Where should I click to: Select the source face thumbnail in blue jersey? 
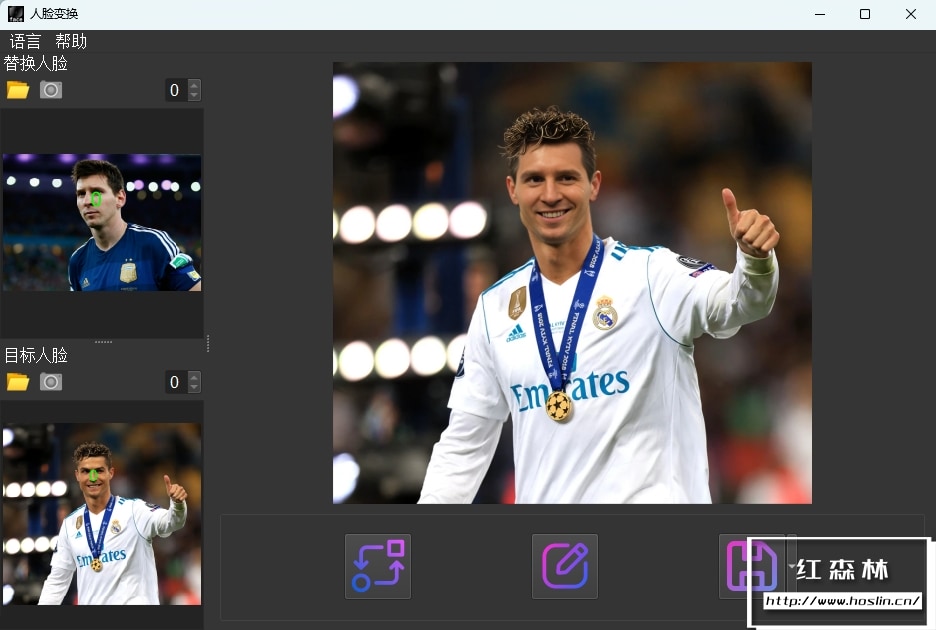(x=102, y=223)
